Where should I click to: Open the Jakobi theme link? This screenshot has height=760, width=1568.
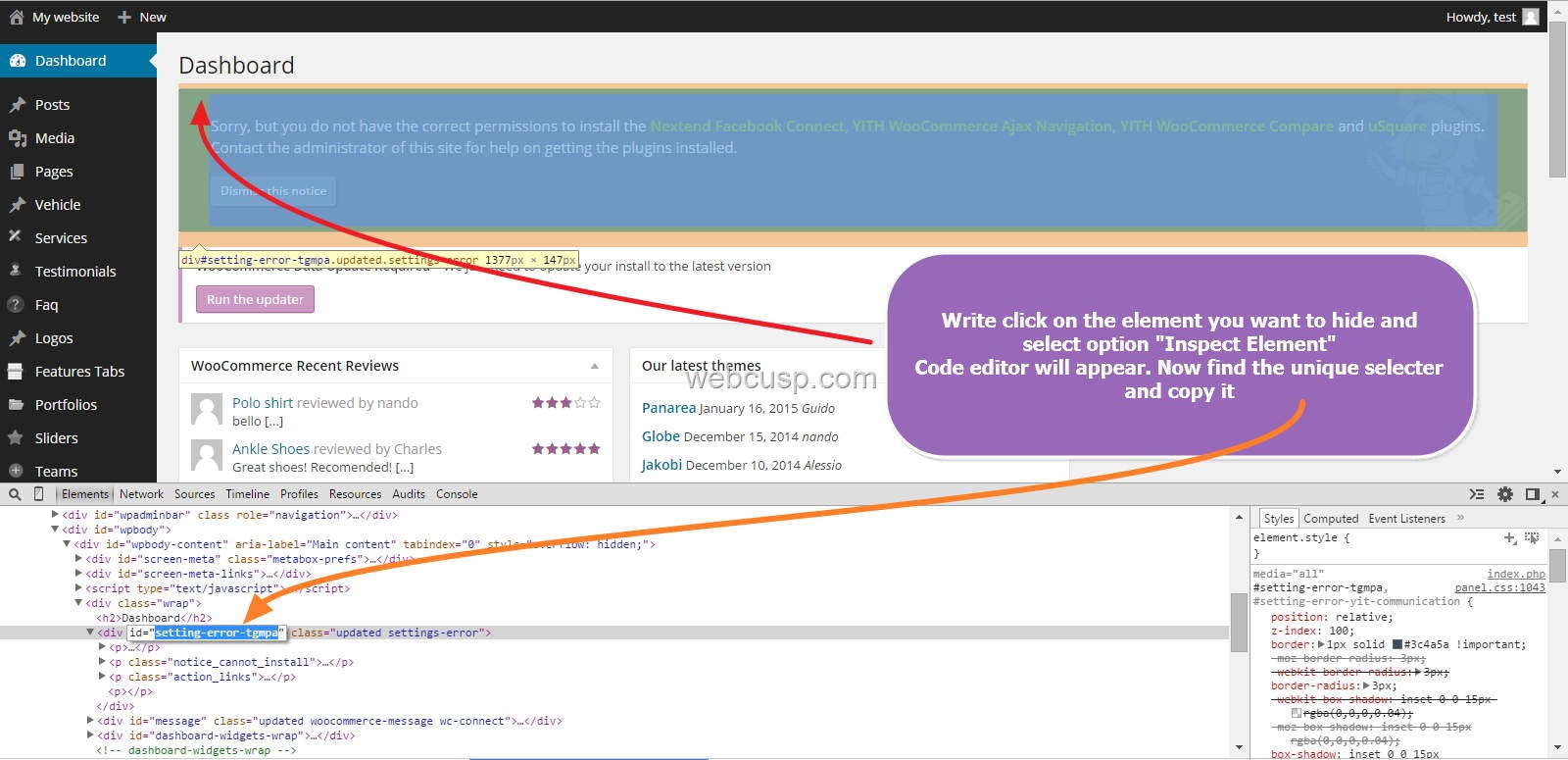pos(661,465)
